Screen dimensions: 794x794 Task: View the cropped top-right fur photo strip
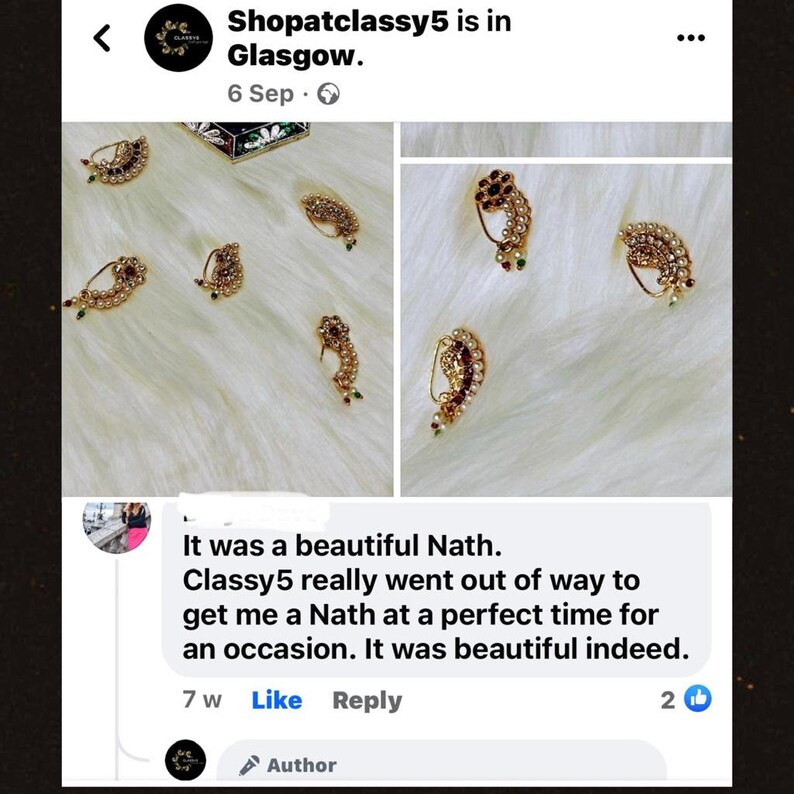pos(566,139)
